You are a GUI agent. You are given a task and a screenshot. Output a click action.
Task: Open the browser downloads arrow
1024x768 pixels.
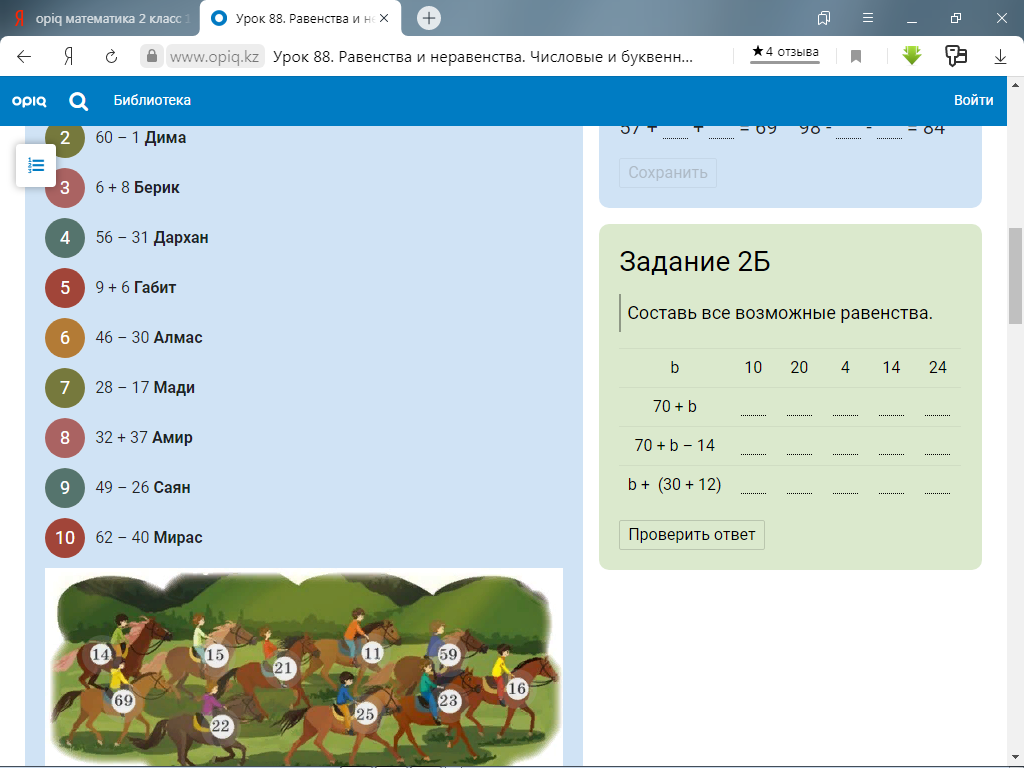pos(1000,57)
